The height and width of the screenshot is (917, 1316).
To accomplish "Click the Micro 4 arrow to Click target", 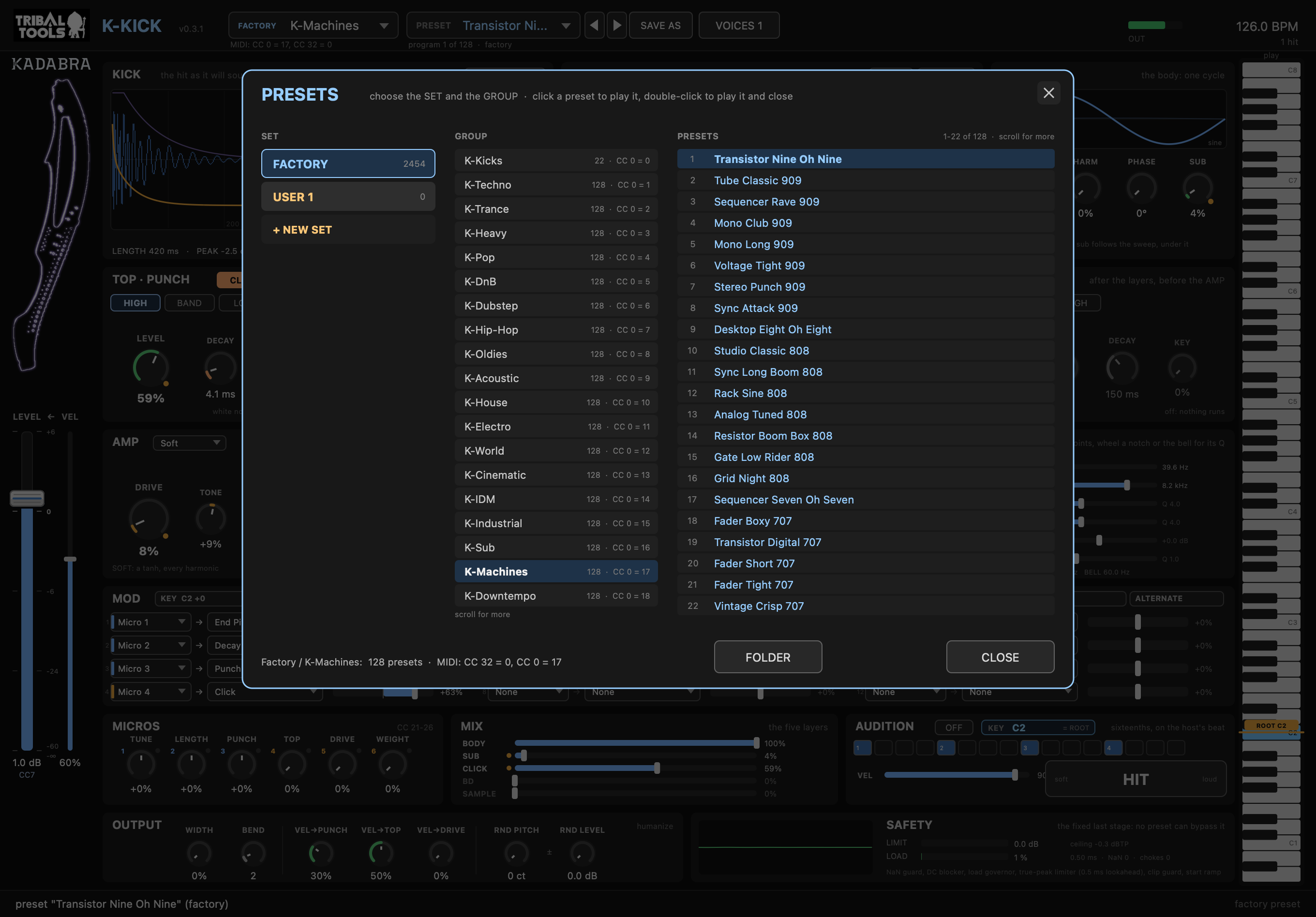I will [x=199, y=692].
